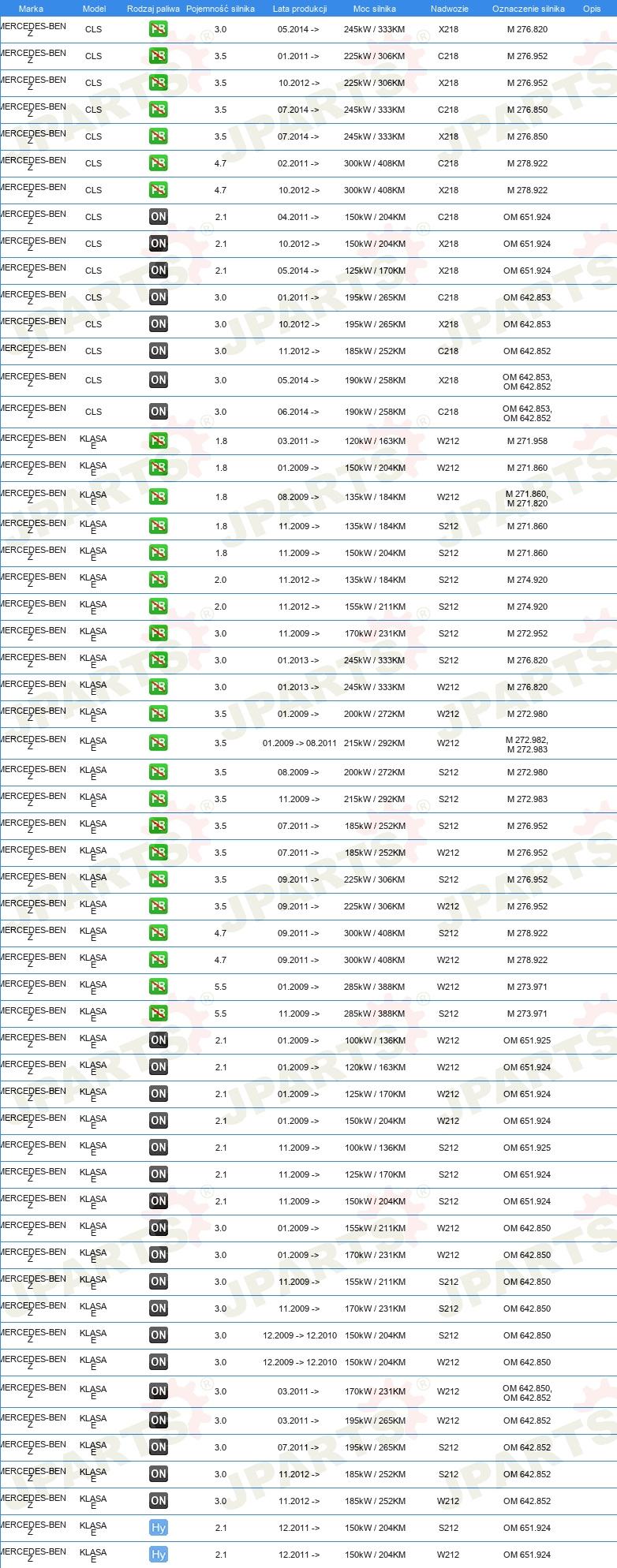Select CLS production date 04.2011 -> cell
The width and height of the screenshot is (617, 1568).
[298, 217]
